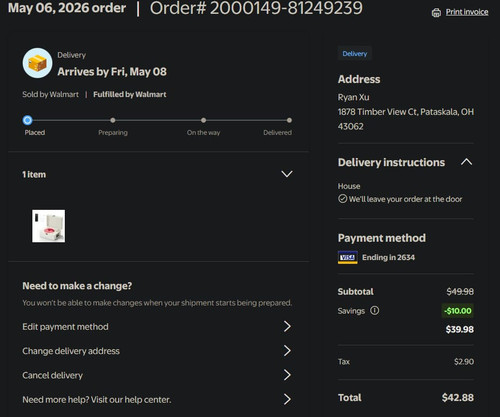Click the Placed status marker
The image size is (500, 417).
[28, 120]
